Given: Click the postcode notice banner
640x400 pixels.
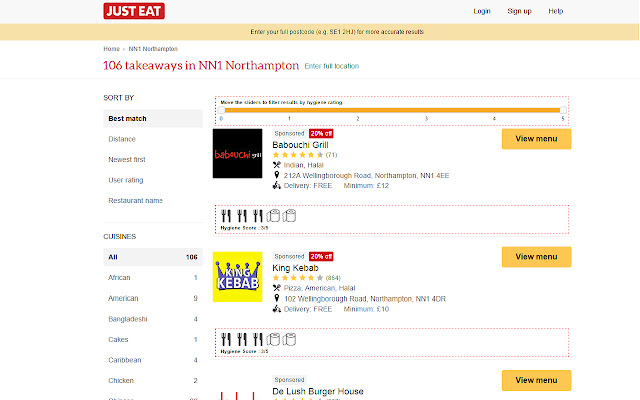Looking at the screenshot, I should point(320,32).
